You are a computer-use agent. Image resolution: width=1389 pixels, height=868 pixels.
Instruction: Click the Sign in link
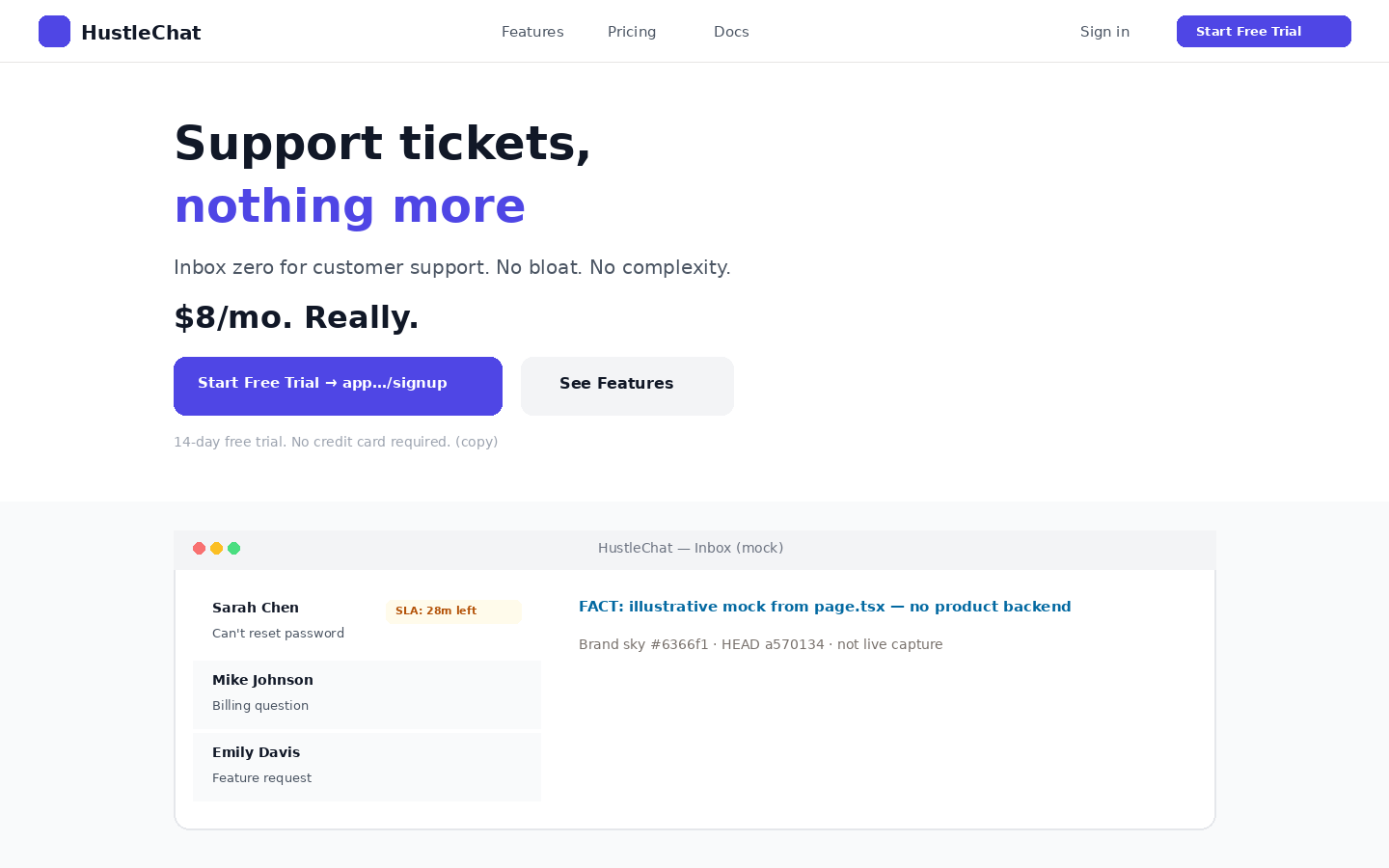1104,32
